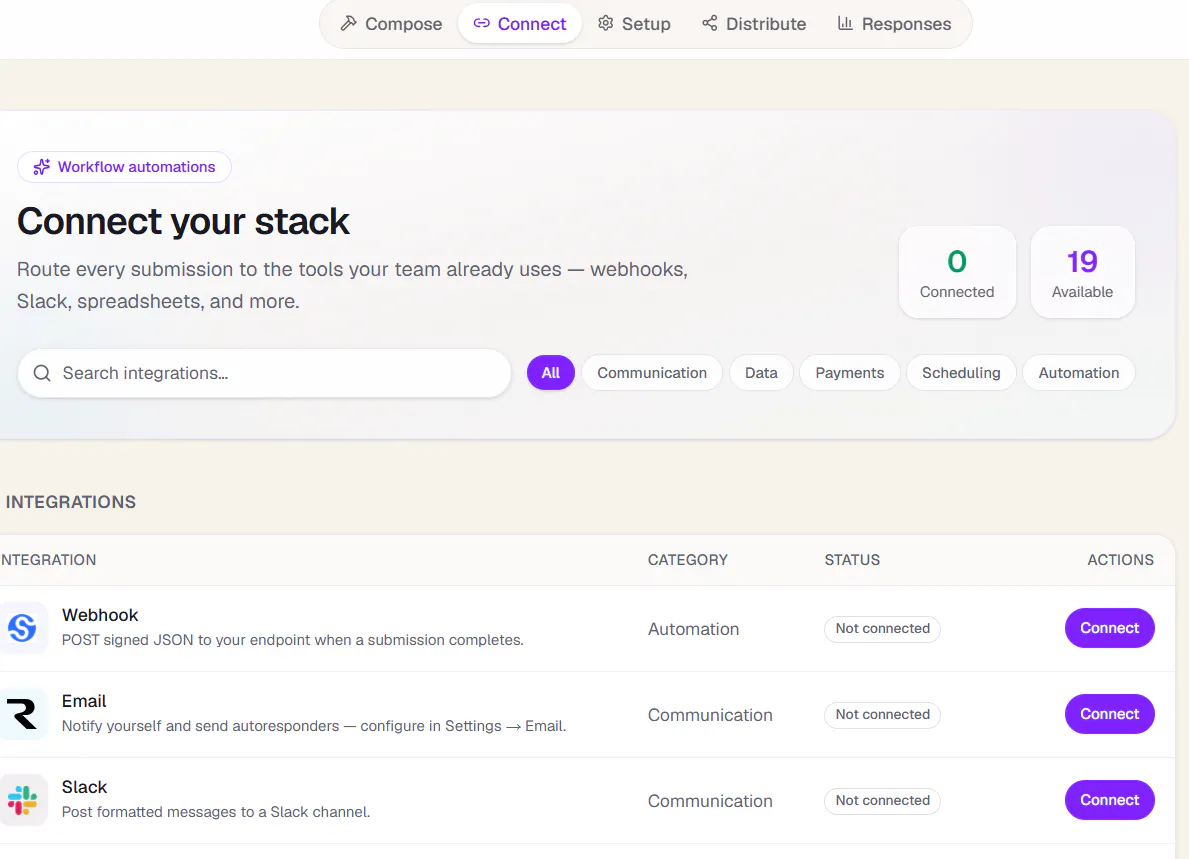Click the INTEGRATIONS section heading
This screenshot has height=859, width=1189.
[71, 502]
